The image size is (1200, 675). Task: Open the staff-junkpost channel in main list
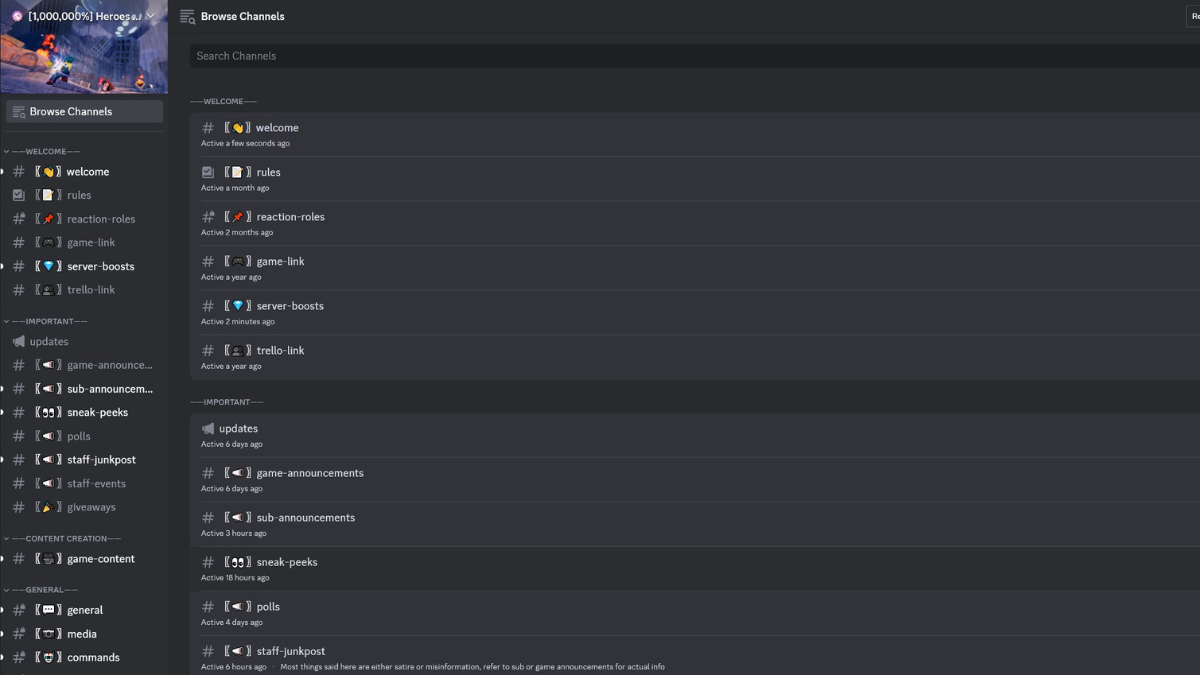290,651
